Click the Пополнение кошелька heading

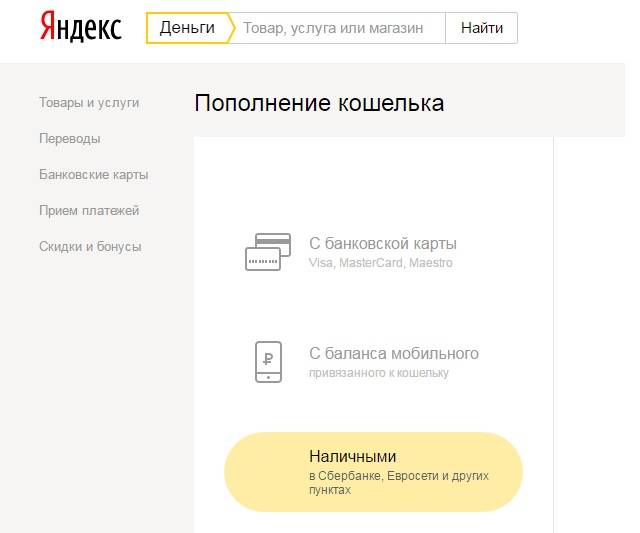click(319, 102)
